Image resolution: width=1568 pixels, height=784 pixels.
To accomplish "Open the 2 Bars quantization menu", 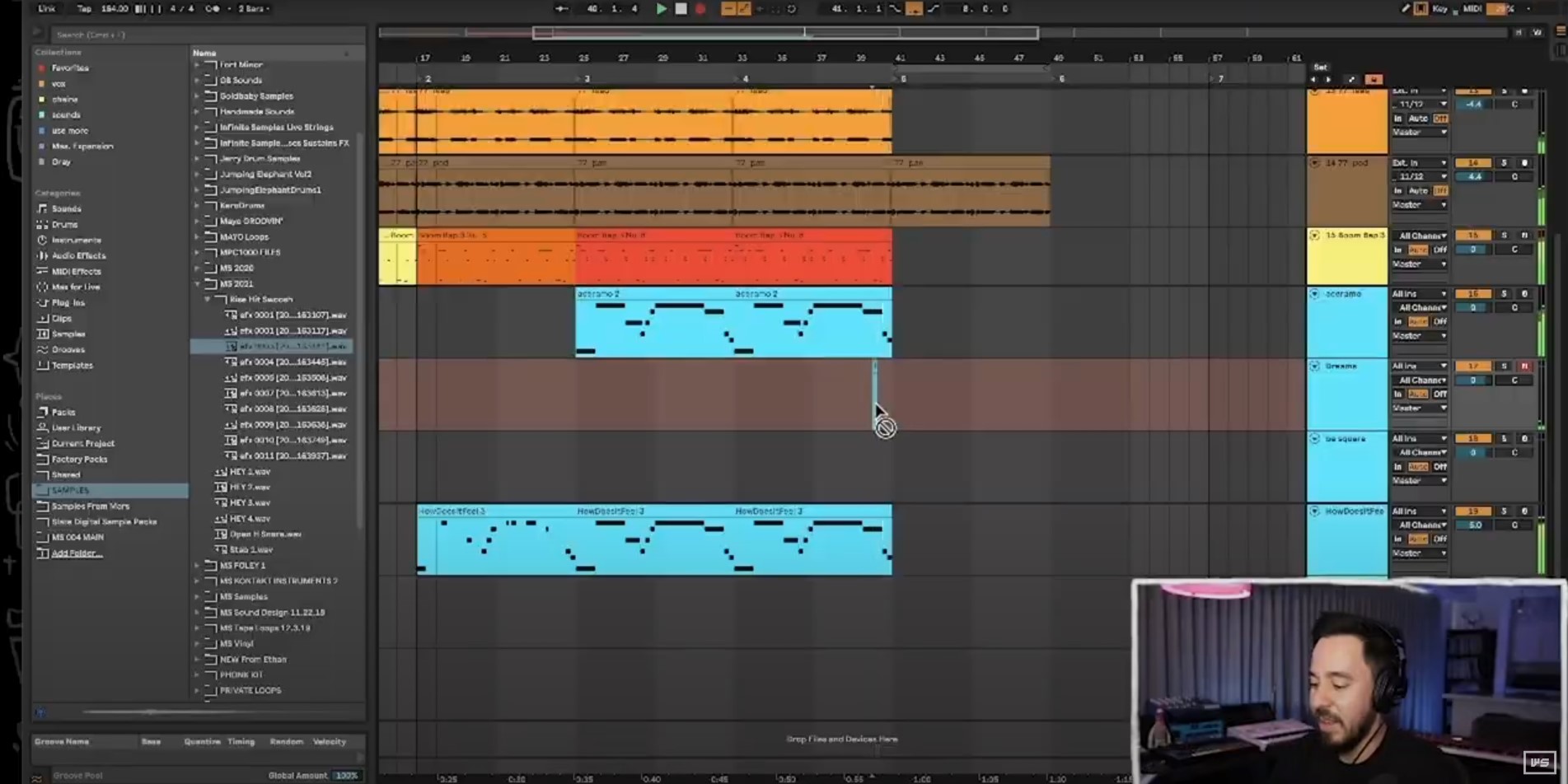I will pyautogui.click(x=254, y=9).
